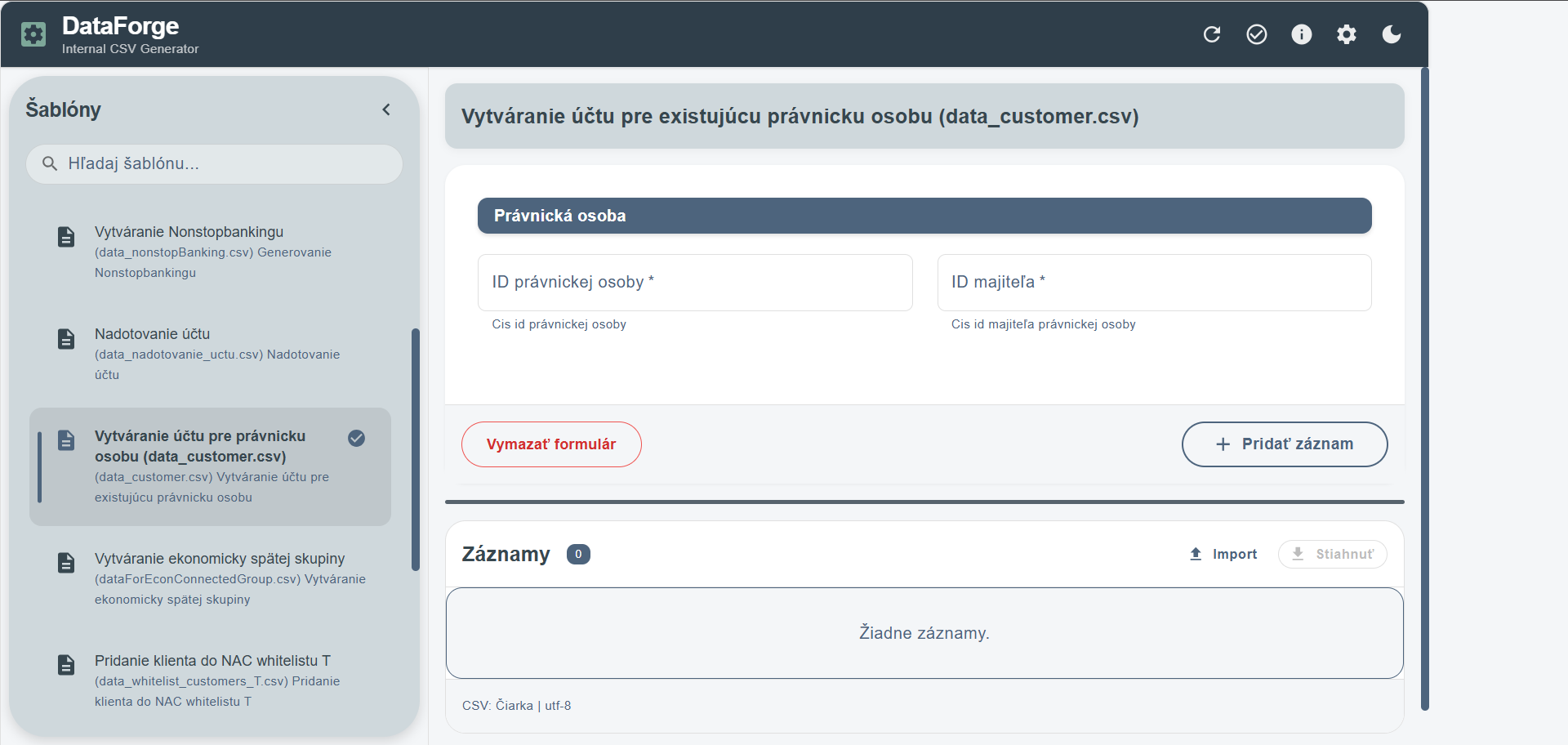
Task: Click the Internal CSV Generator subtitle
Action: (131, 49)
